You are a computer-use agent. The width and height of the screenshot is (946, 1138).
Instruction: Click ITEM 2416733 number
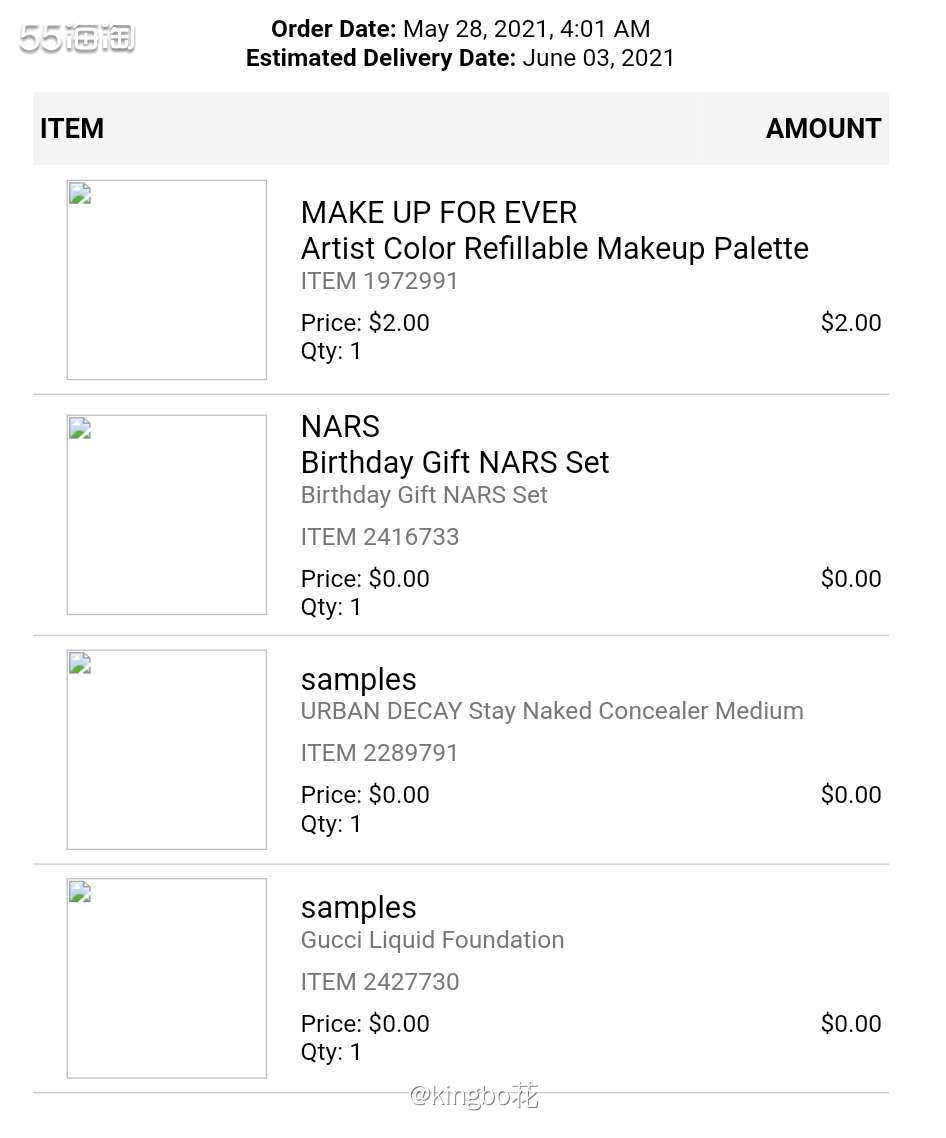(380, 537)
